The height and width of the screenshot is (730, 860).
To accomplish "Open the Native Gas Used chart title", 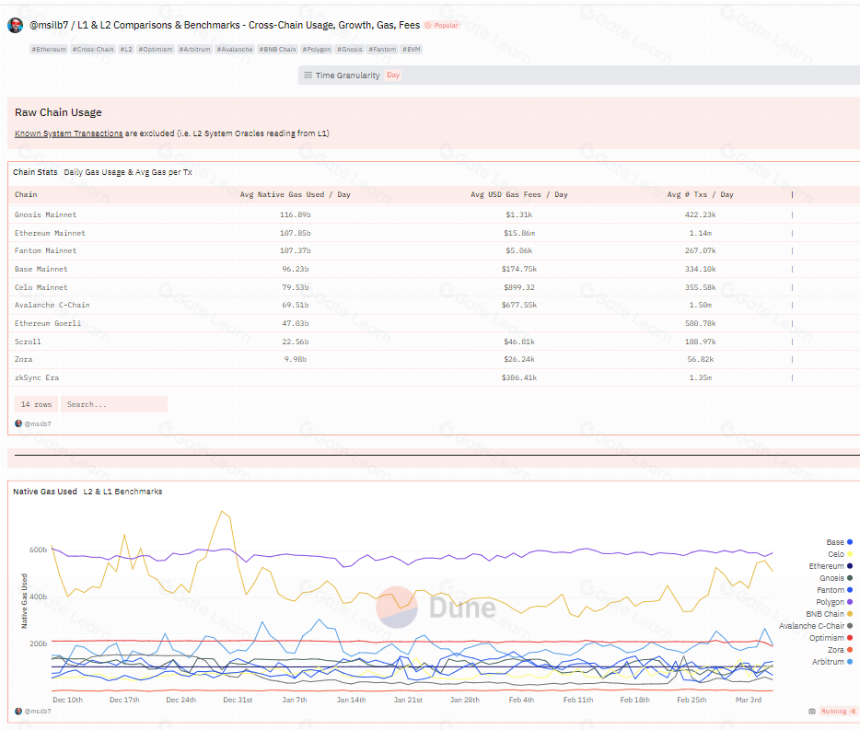I will (45, 491).
